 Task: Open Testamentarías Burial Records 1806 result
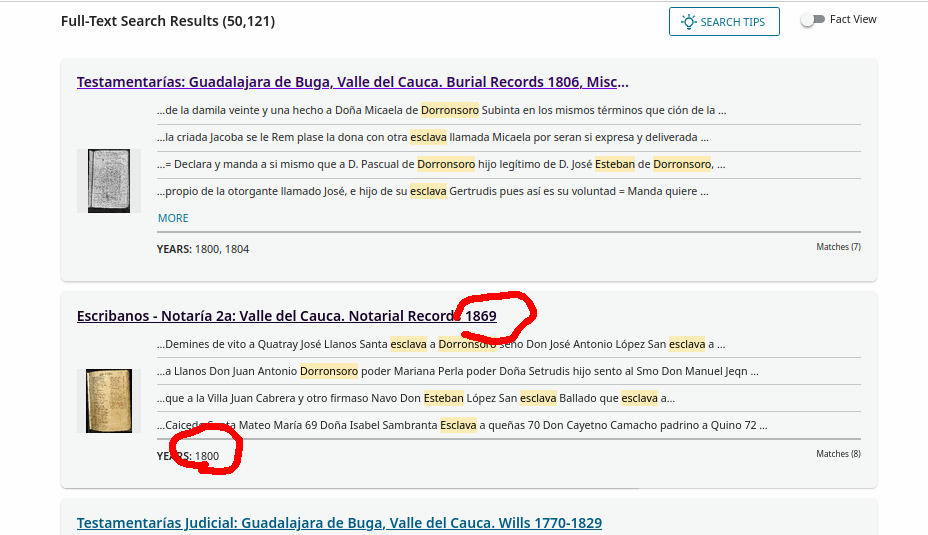click(353, 82)
